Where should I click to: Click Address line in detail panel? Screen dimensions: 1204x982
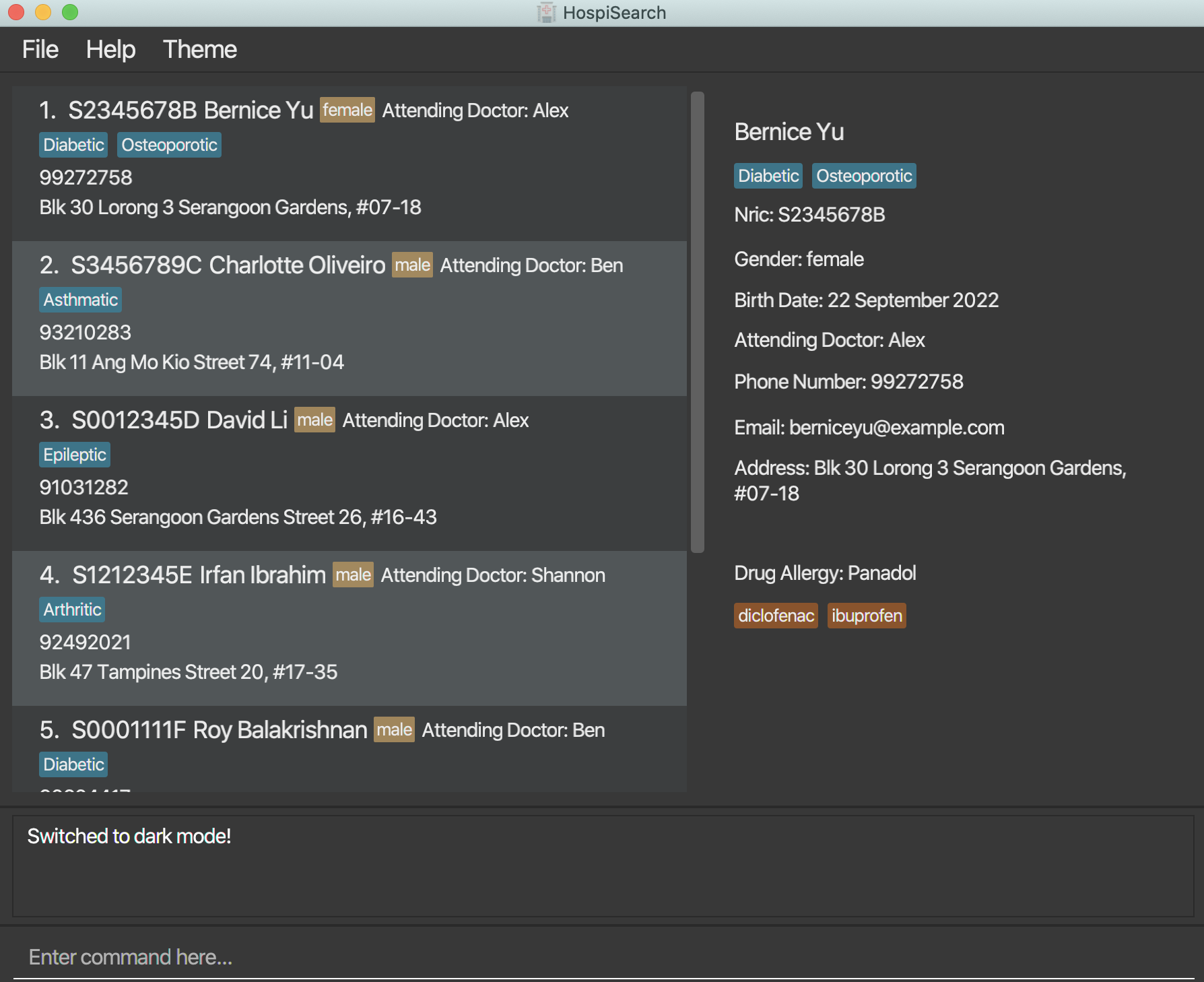point(931,481)
